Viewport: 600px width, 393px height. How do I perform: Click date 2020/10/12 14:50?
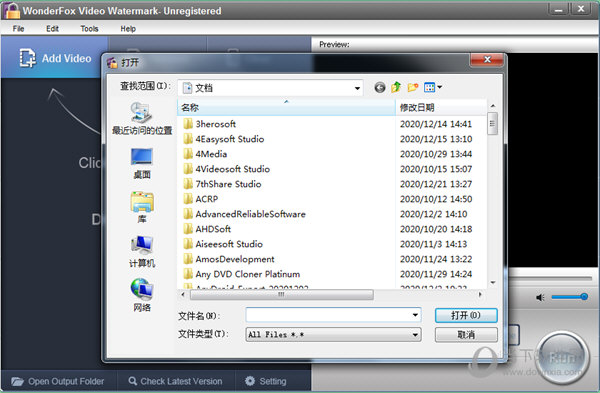point(436,199)
